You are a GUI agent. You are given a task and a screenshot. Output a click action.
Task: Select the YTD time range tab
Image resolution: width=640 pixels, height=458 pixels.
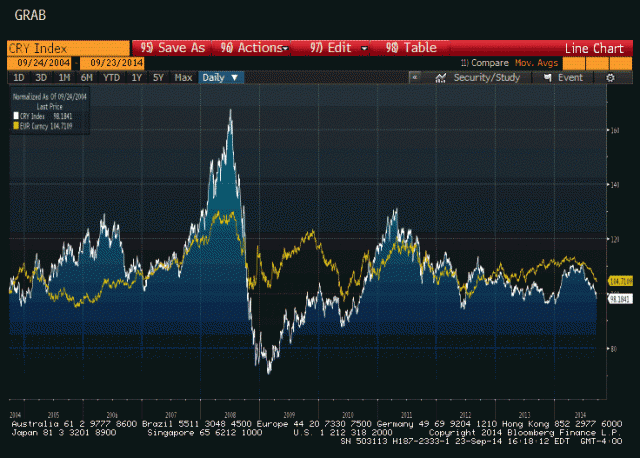point(111,77)
